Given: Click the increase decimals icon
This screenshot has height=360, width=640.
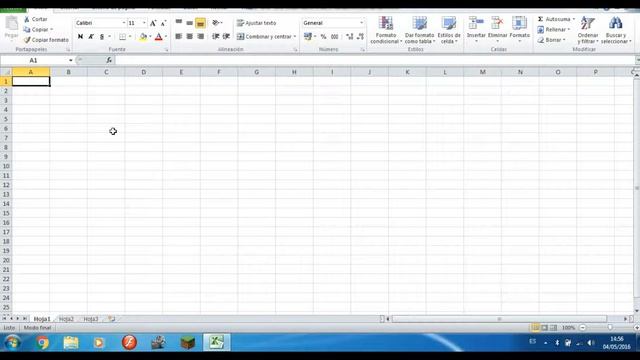Looking at the screenshot, I should point(349,37).
